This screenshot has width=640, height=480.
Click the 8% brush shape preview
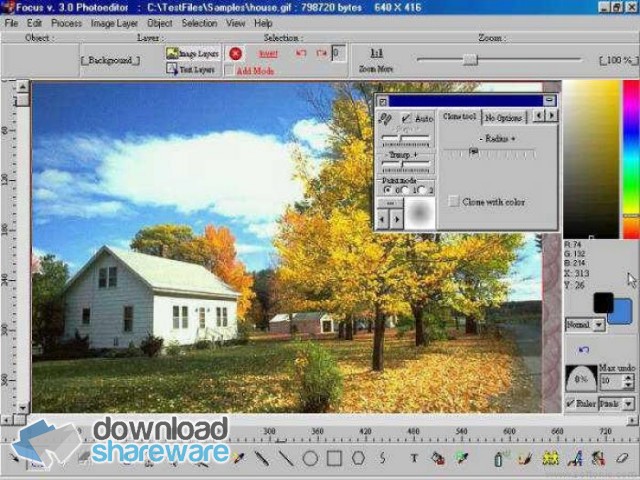pos(581,378)
